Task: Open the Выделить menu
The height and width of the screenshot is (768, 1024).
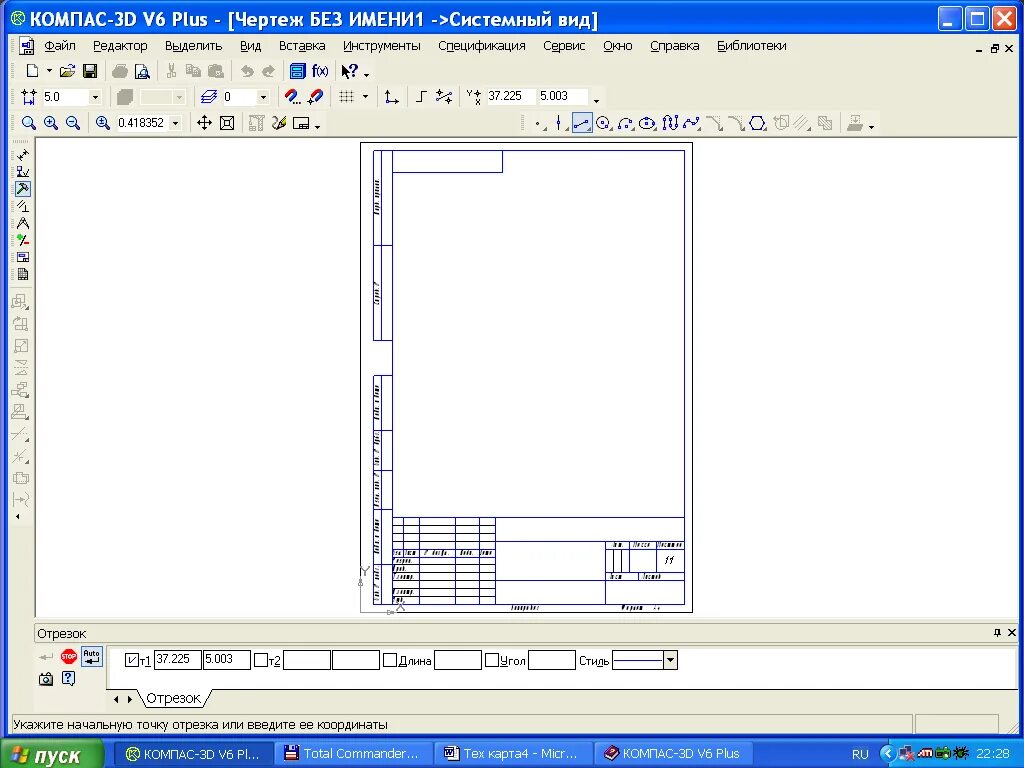Action: 193,46
